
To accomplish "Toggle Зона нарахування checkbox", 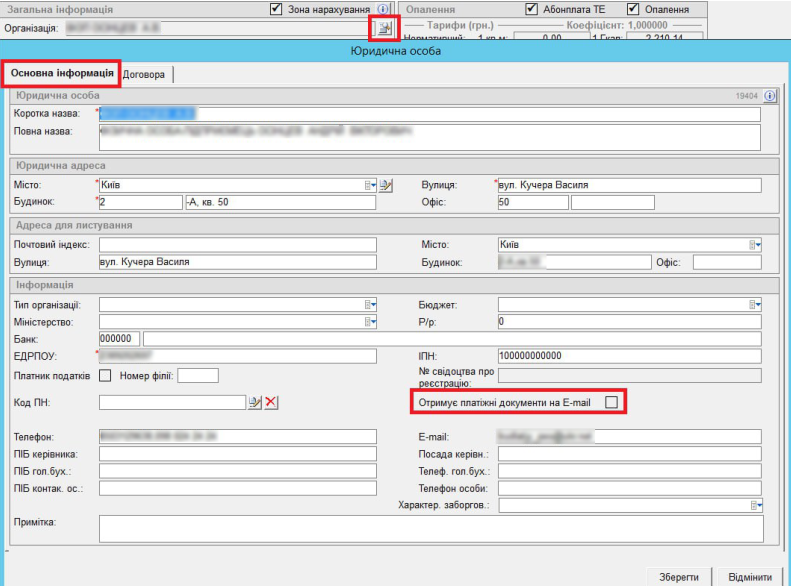I will pos(276,9).
